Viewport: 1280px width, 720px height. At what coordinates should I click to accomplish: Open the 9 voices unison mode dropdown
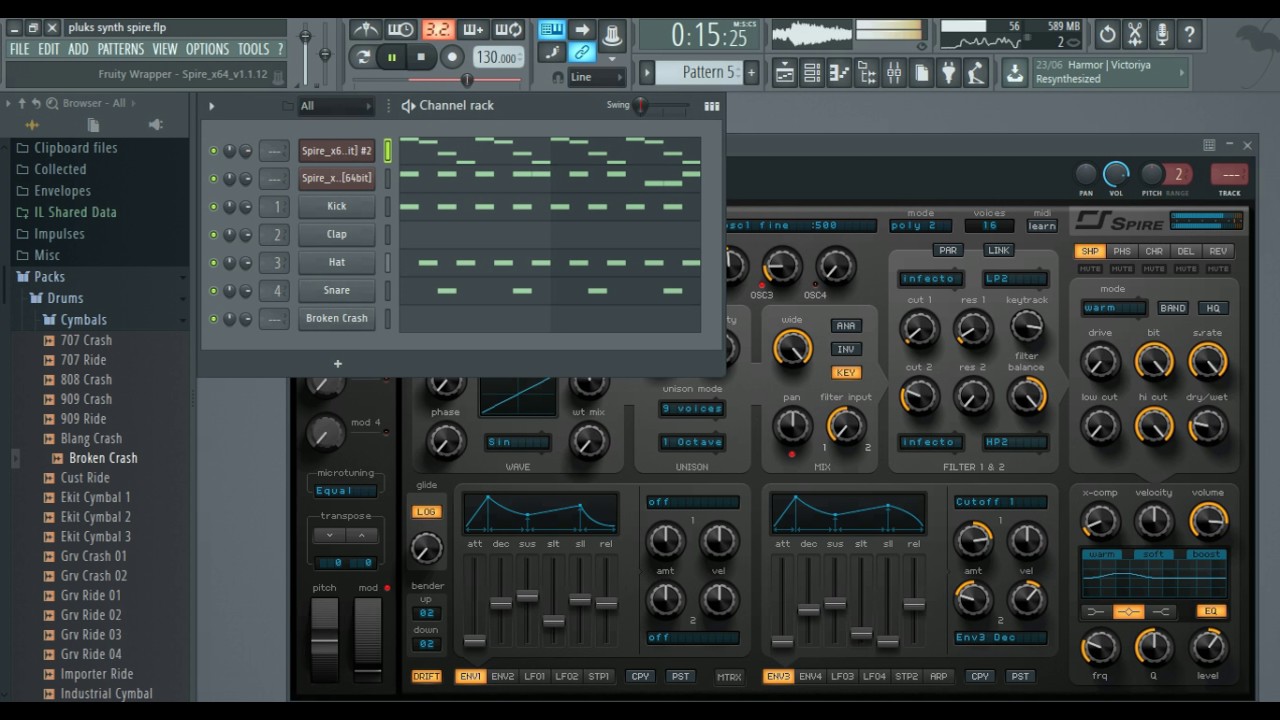692,409
